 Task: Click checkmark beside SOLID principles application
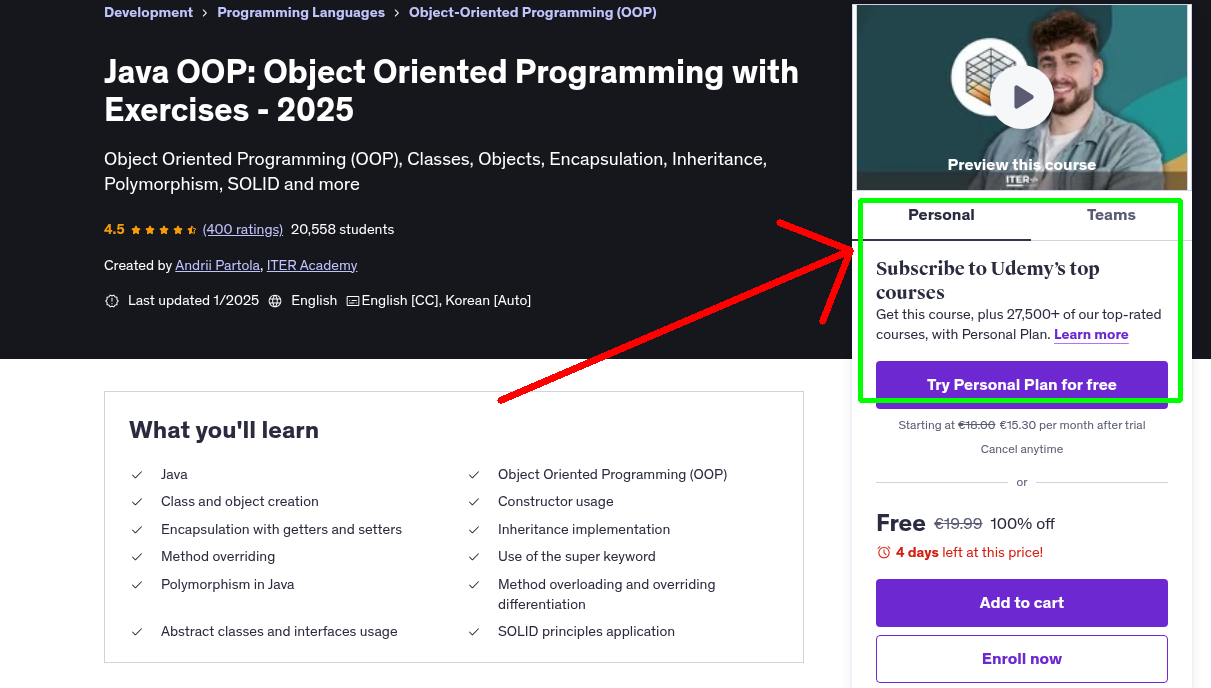tap(474, 632)
